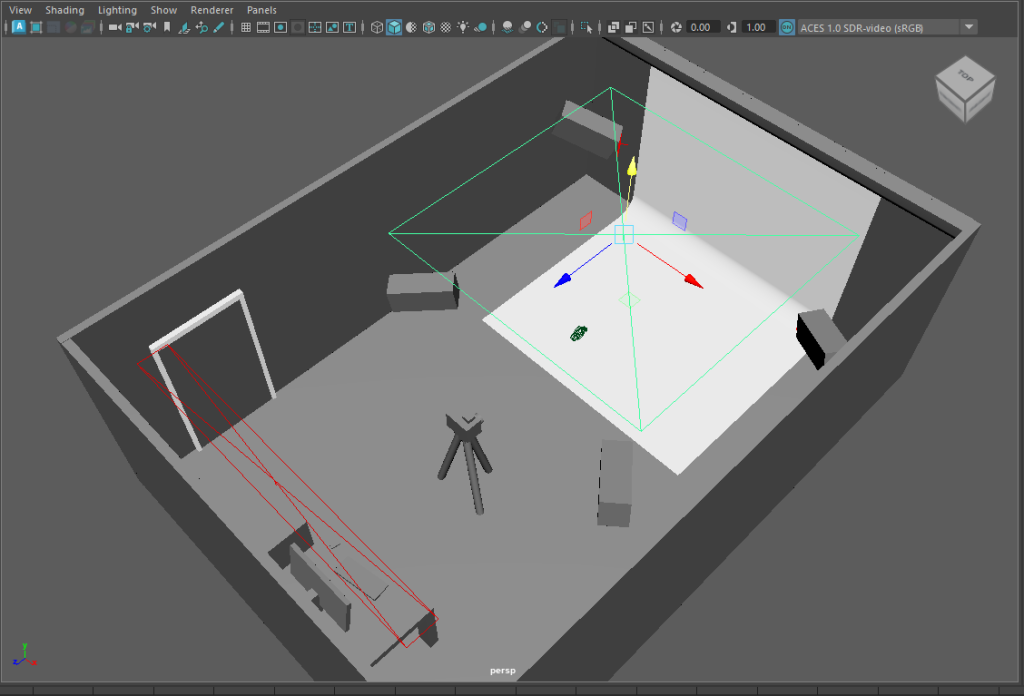The height and width of the screenshot is (696, 1024).
Task: Enable wireframe display mode
Action: pos(377,27)
